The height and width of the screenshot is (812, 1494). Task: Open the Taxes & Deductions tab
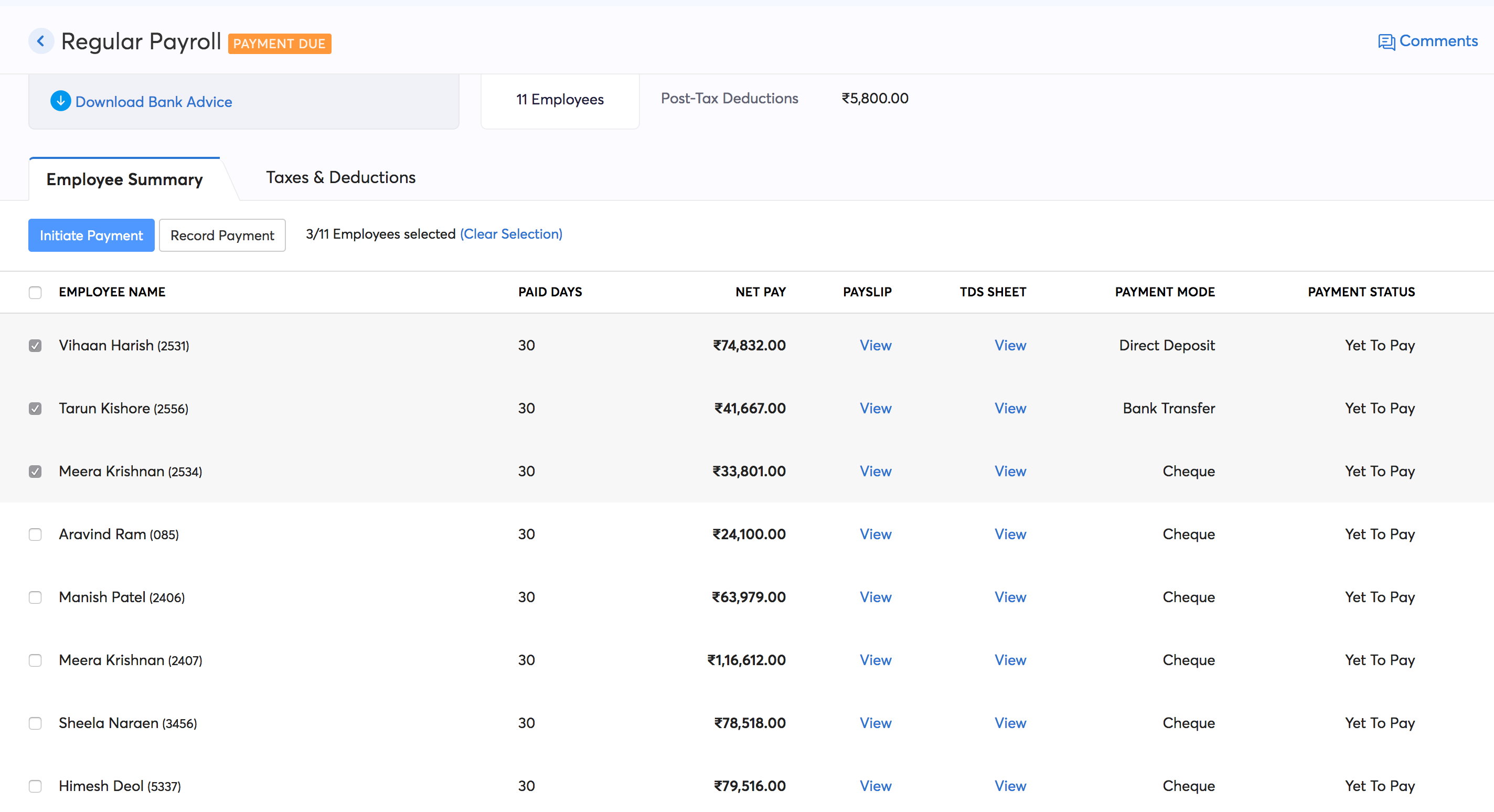tap(340, 177)
